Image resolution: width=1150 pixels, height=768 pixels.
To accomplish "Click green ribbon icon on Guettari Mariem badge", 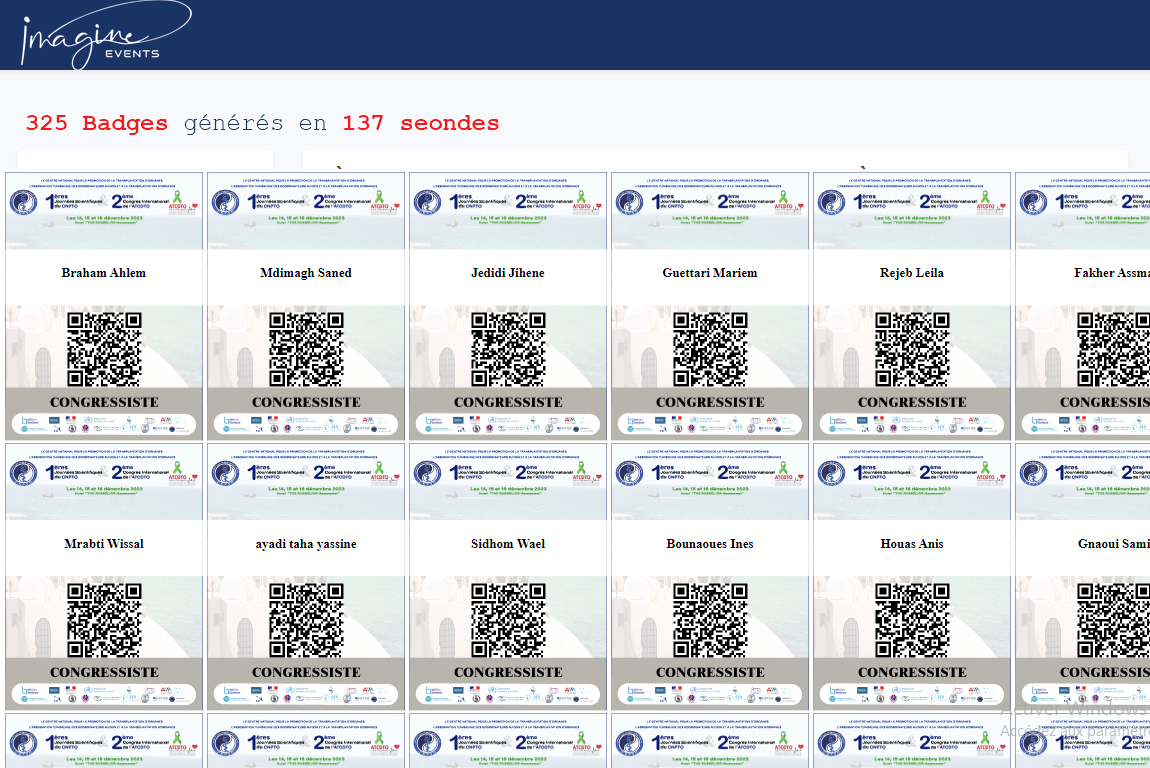I will click(783, 197).
